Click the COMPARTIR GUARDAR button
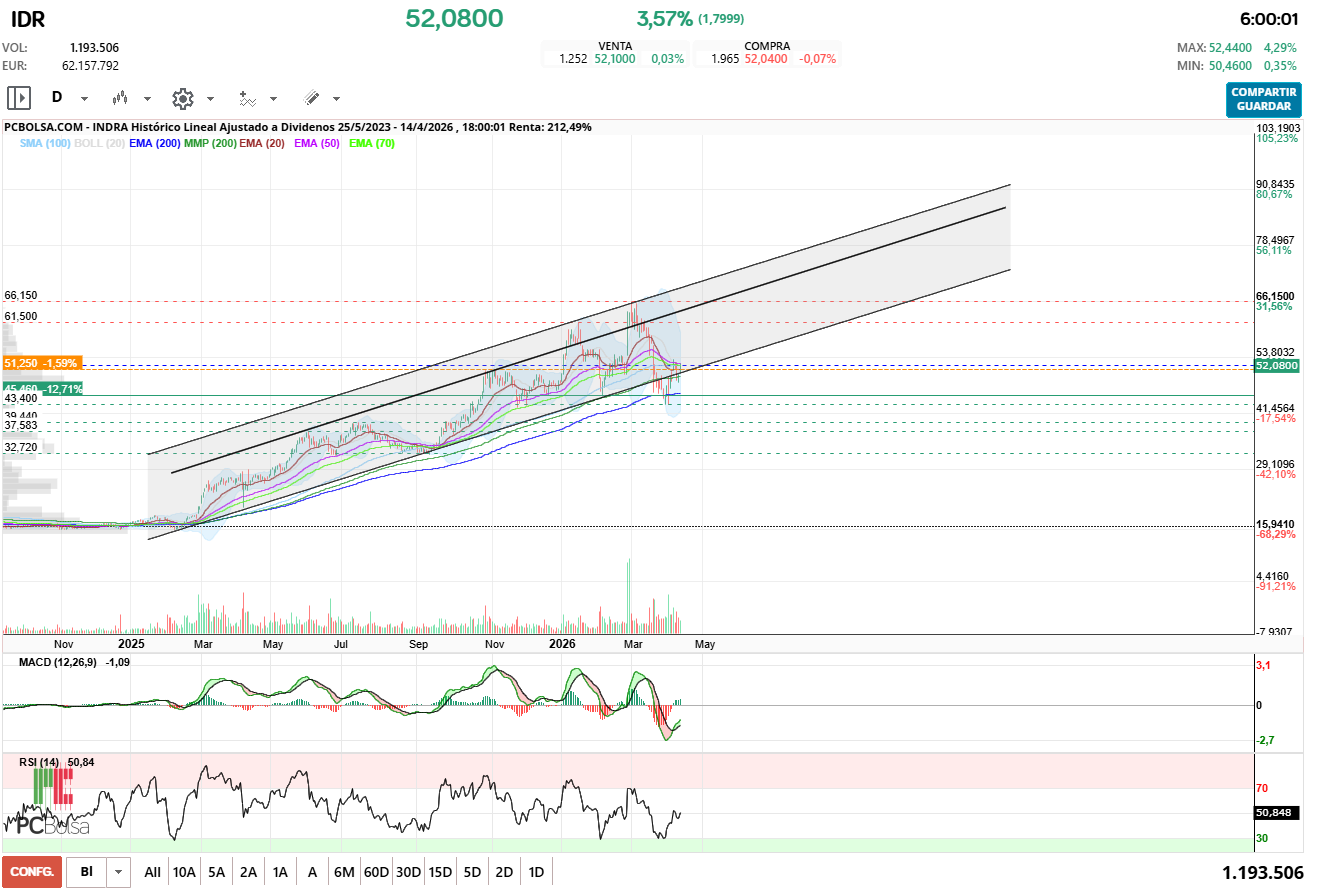The width and height of the screenshot is (1317, 893). (1264, 99)
